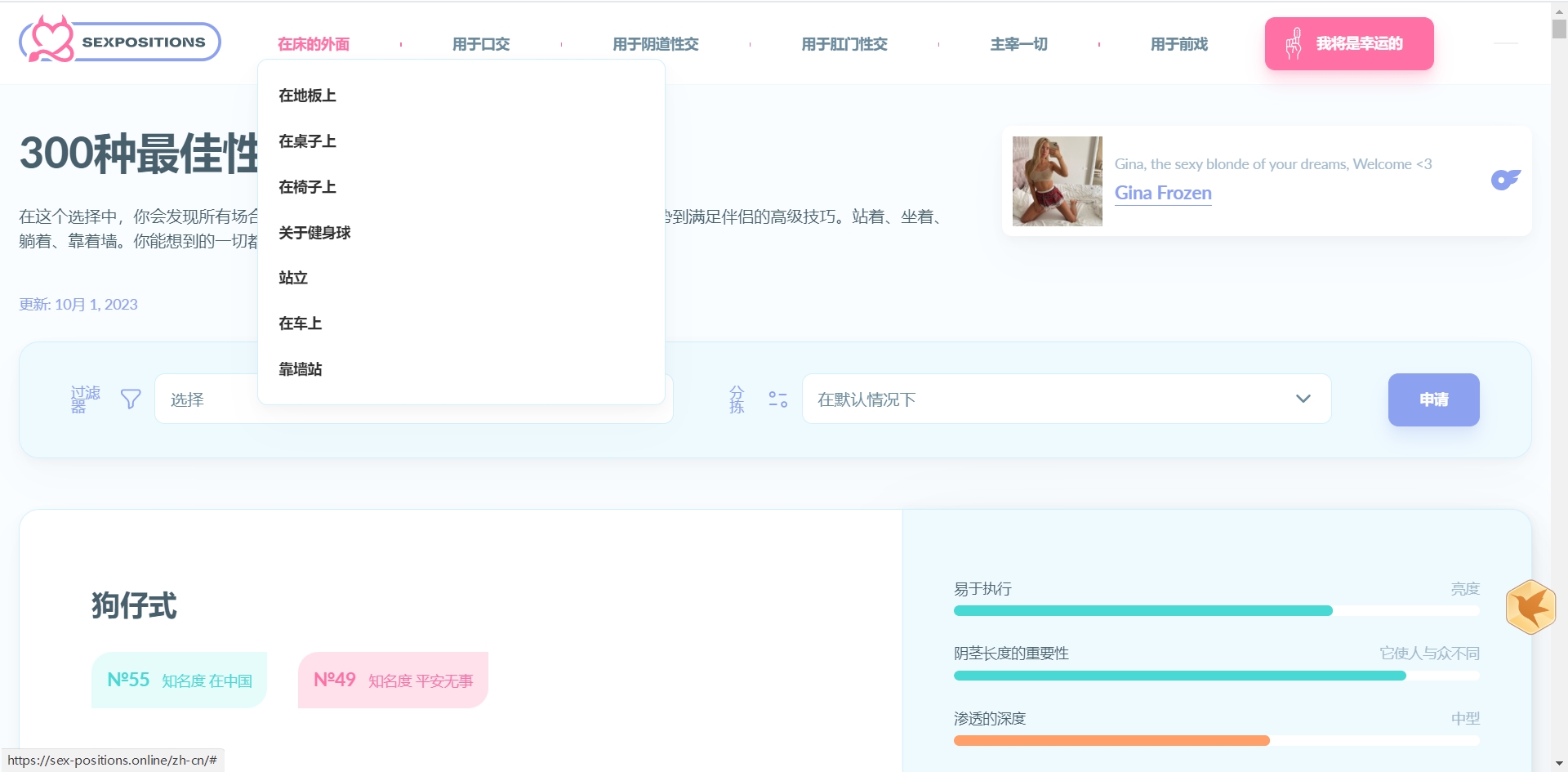Image resolution: width=1568 pixels, height=772 pixels.
Task: Click the funnel filter icon
Action: (x=131, y=399)
